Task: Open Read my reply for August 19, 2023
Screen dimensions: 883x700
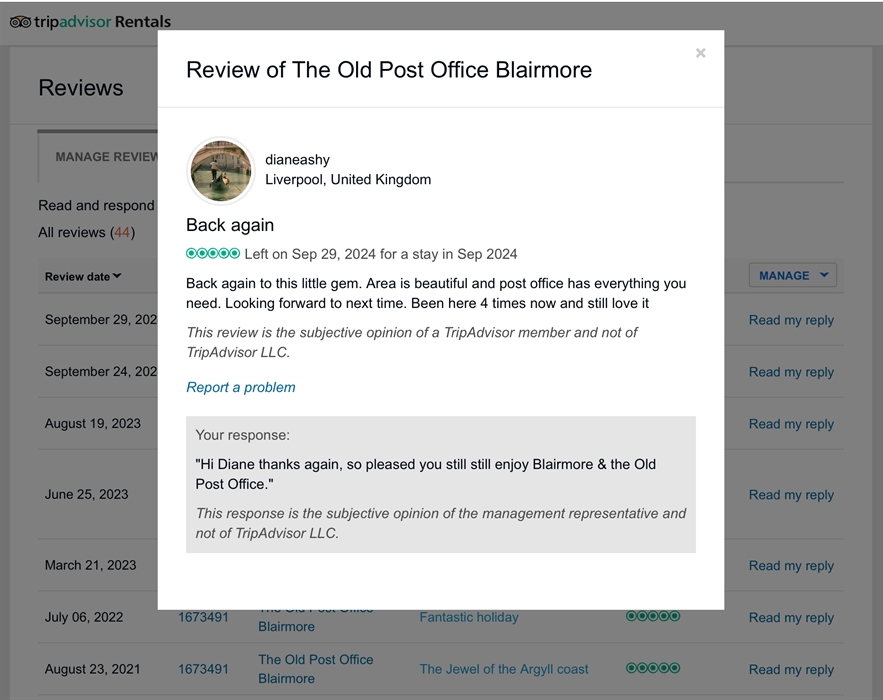Action: [x=791, y=424]
